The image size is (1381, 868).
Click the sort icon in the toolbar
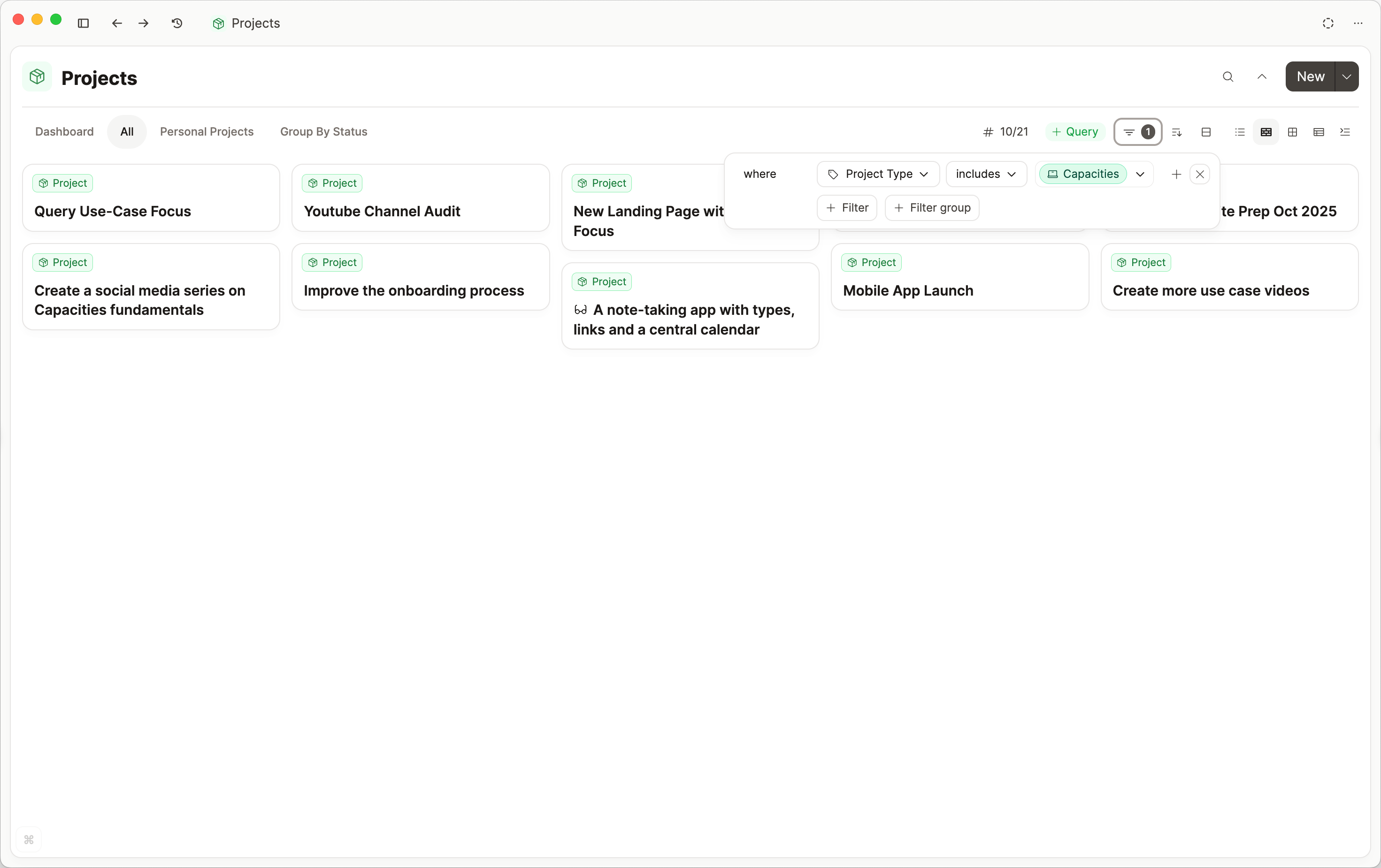pyautogui.click(x=1177, y=132)
